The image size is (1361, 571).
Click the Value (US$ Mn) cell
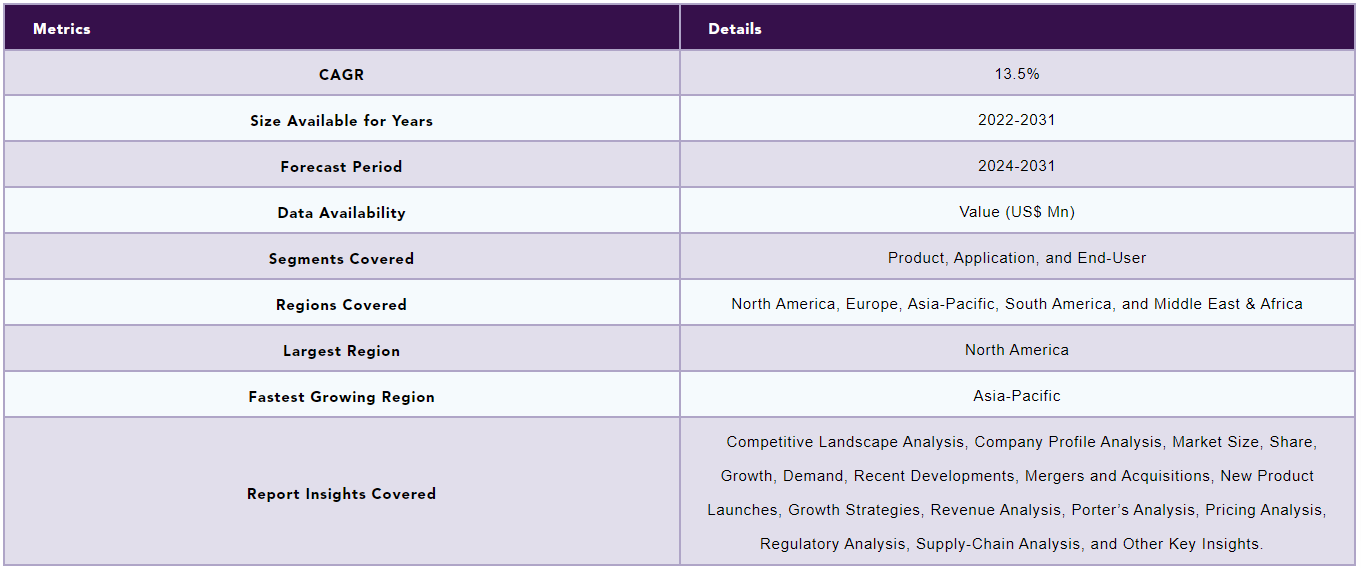coord(1017,211)
